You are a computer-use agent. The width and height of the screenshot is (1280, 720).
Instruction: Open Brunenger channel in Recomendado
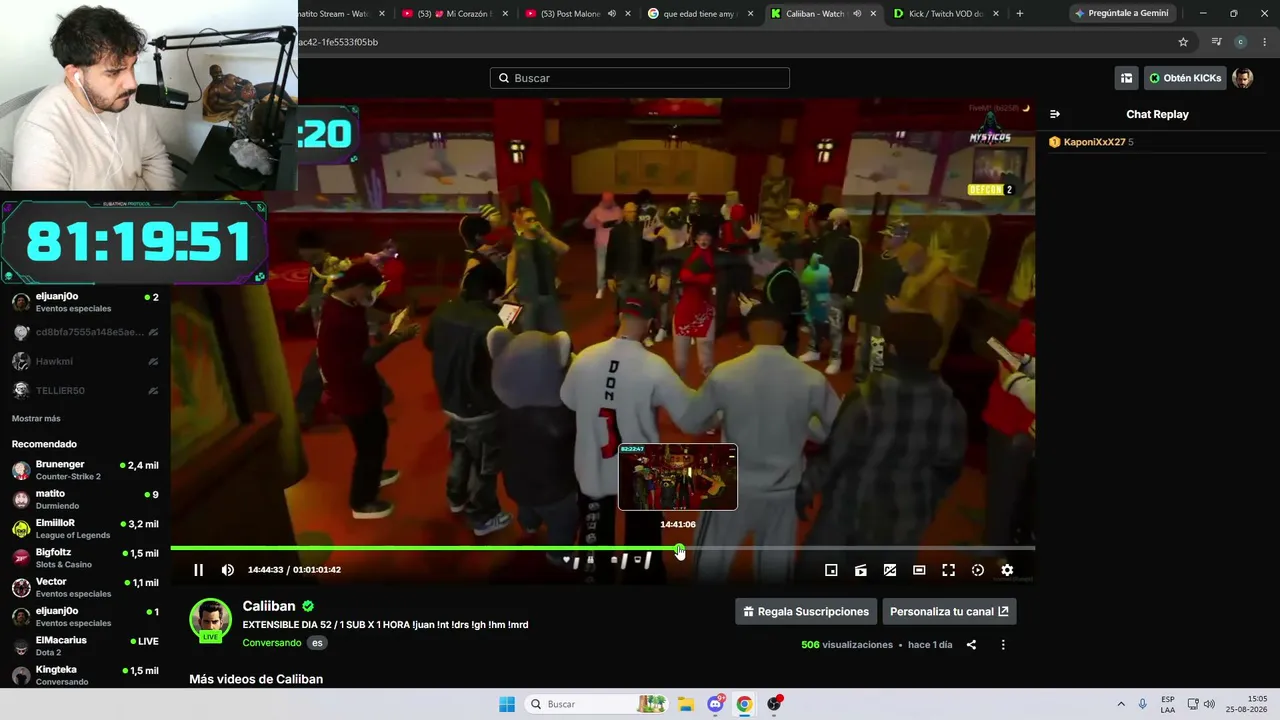tap(85, 470)
